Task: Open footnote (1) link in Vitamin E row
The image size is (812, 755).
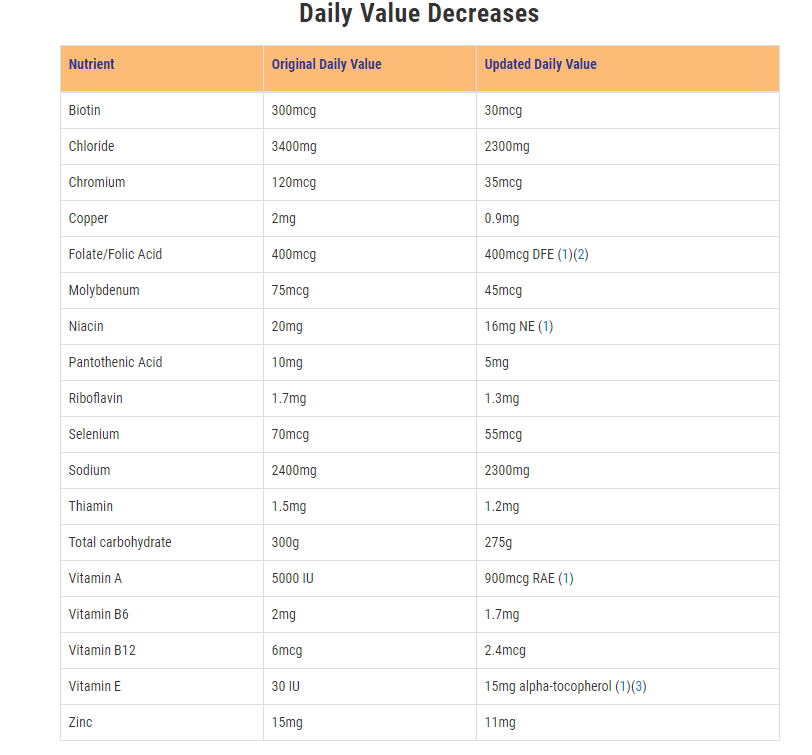Action: coord(623,686)
